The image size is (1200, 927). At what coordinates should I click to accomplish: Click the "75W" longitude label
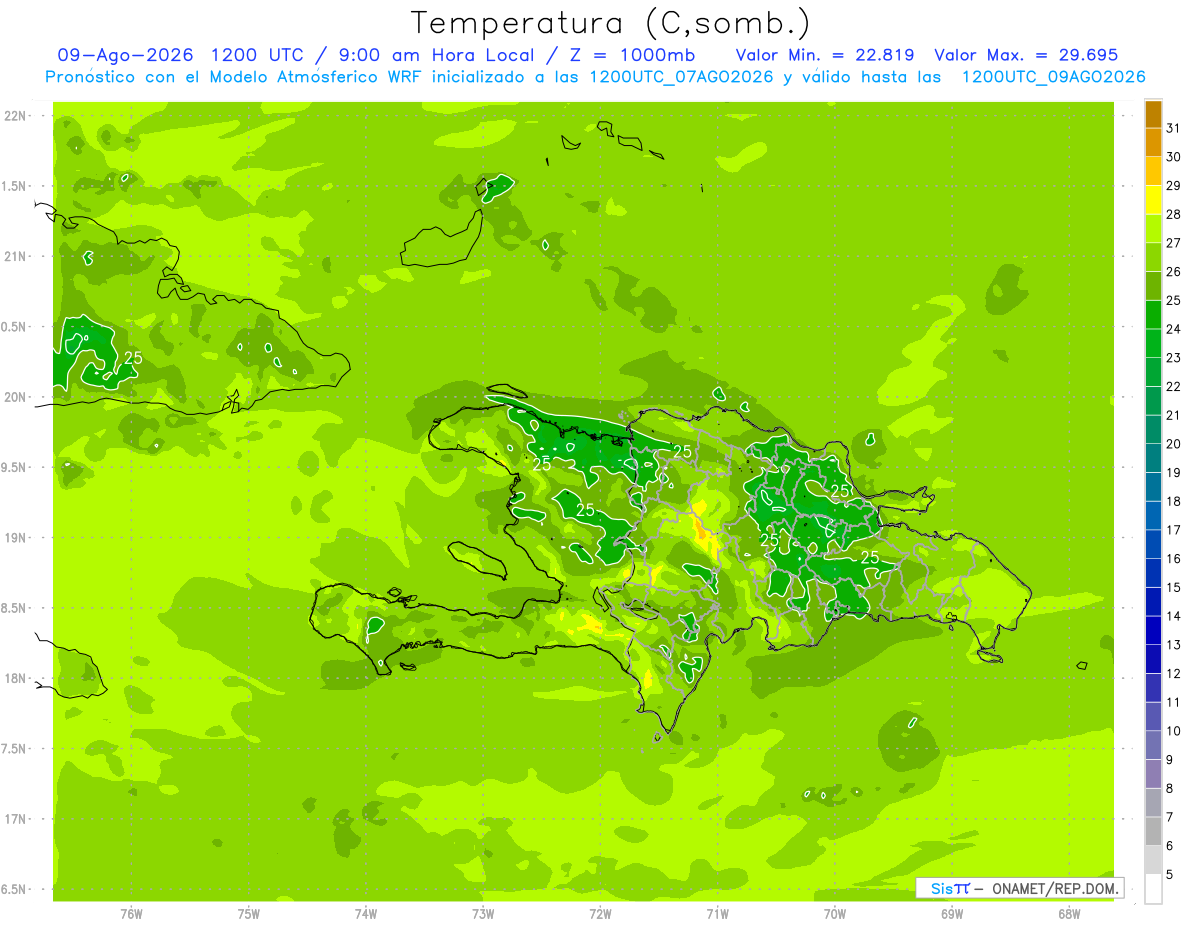249,913
